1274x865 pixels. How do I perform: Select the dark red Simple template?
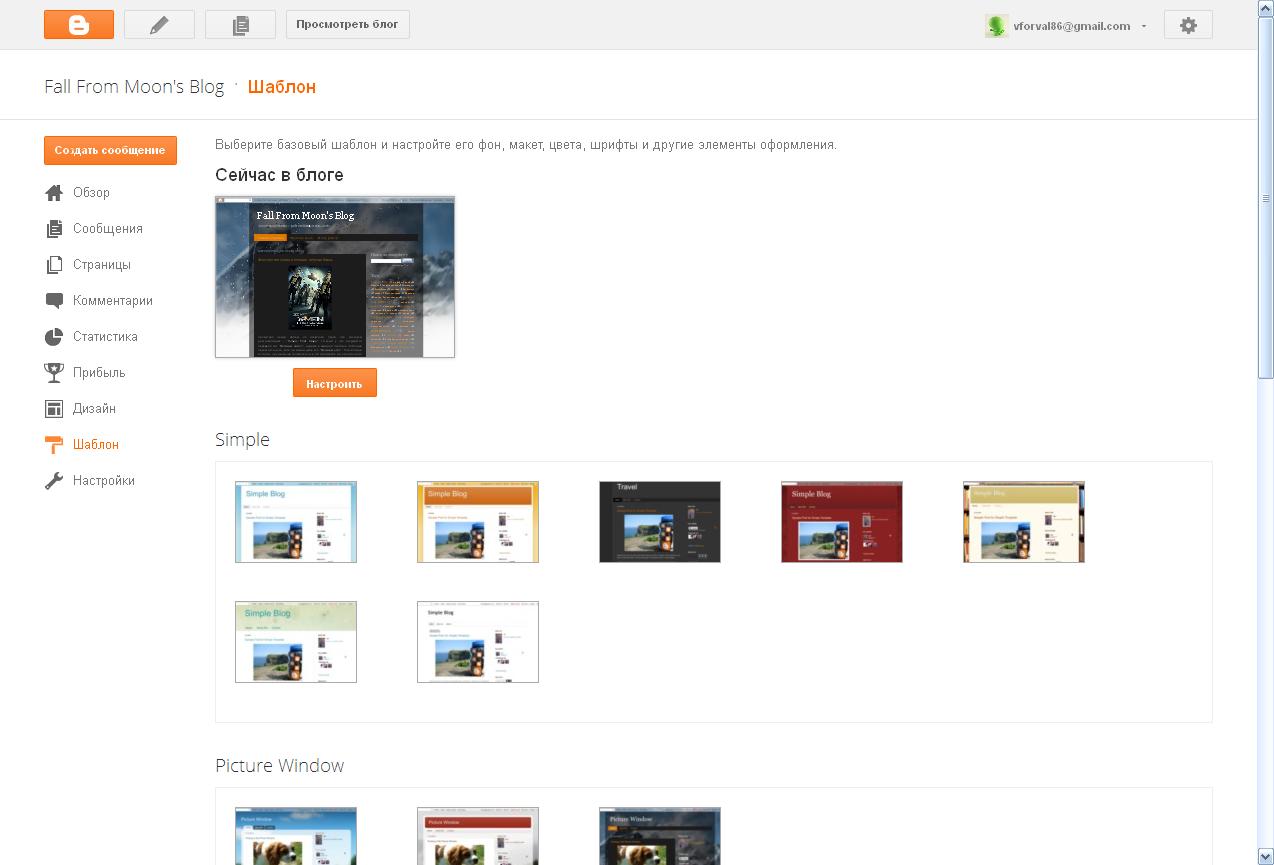[x=842, y=522]
